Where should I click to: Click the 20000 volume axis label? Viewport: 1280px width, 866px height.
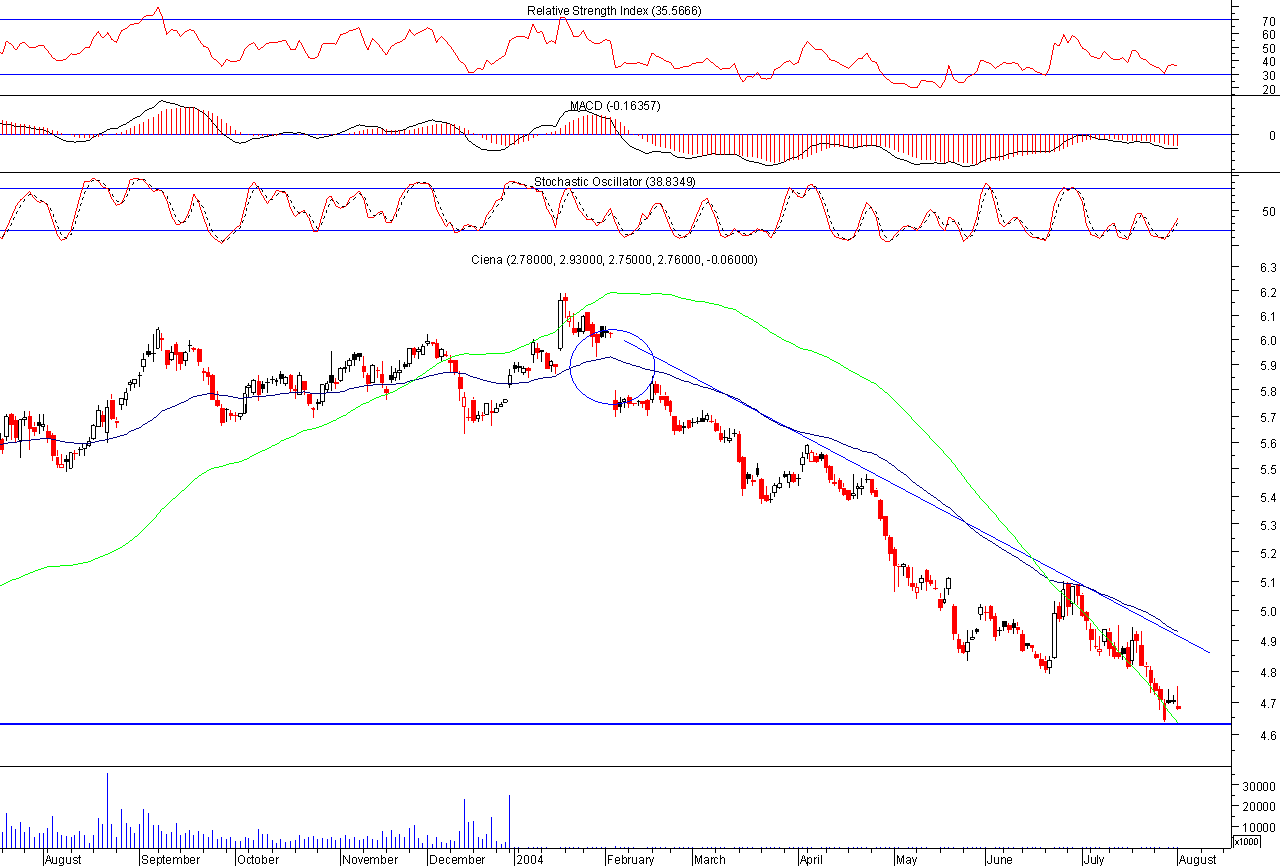(x=1260, y=808)
